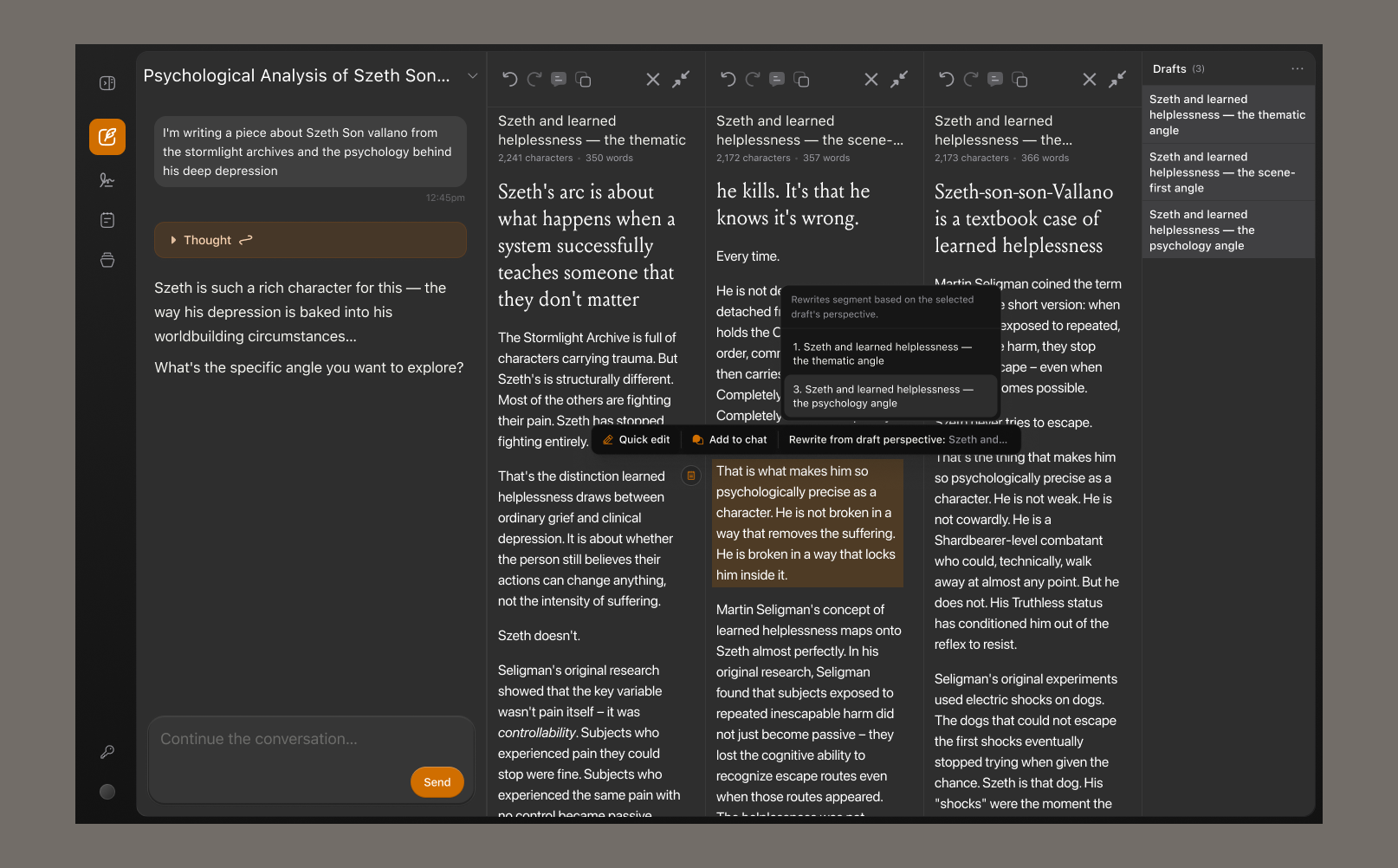This screenshot has height=868, width=1398.
Task: Collapse the 366 words draft pane
Action: 1118,79
